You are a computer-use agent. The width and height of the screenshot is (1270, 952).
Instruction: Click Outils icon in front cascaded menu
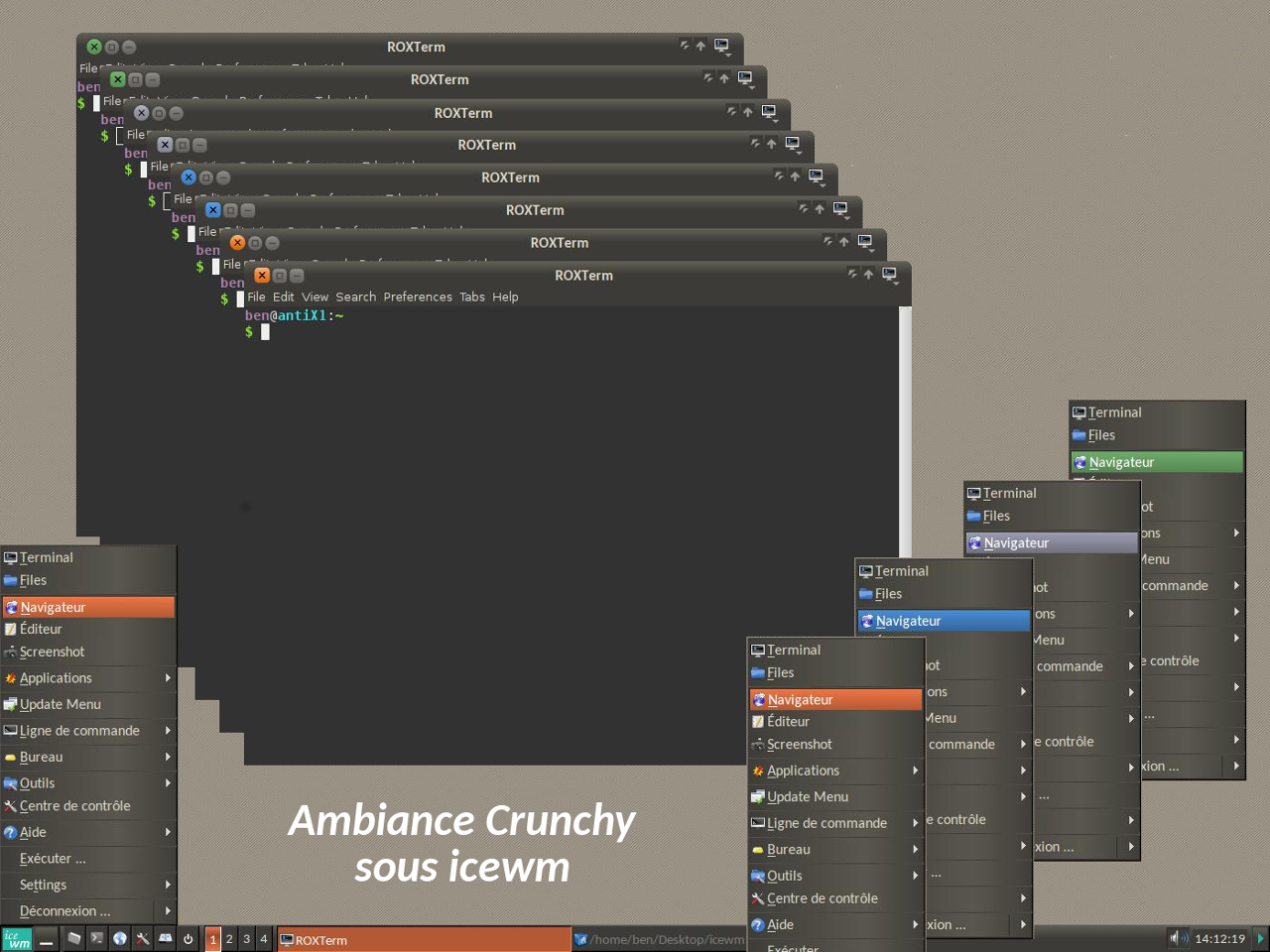(x=758, y=876)
